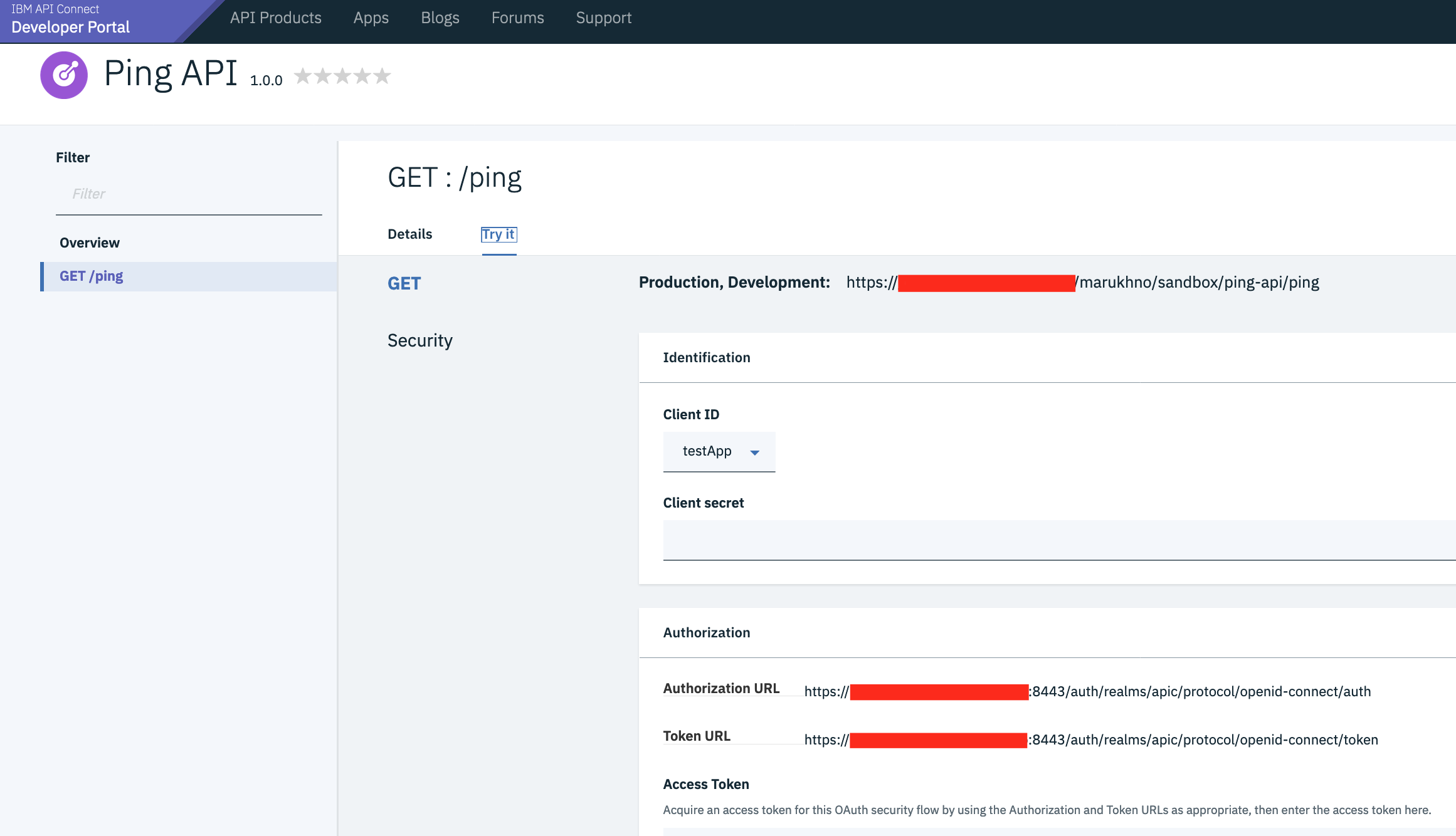This screenshot has width=1456, height=836.
Task: Rate the API with the third star
Action: coord(342,76)
